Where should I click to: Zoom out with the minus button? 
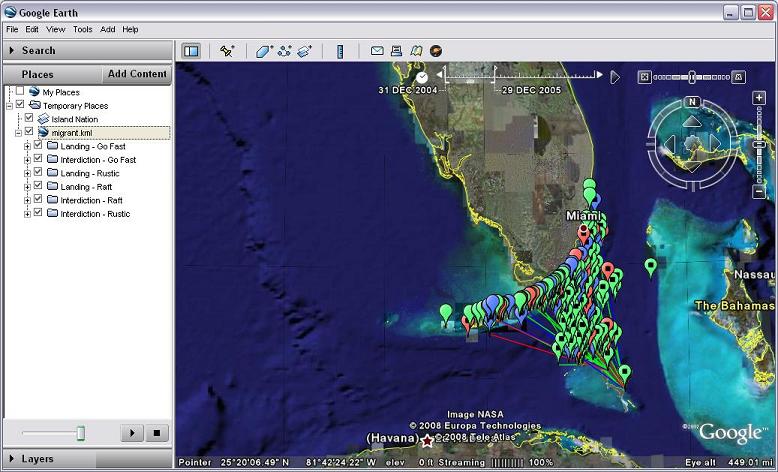[x=759, y=192]
